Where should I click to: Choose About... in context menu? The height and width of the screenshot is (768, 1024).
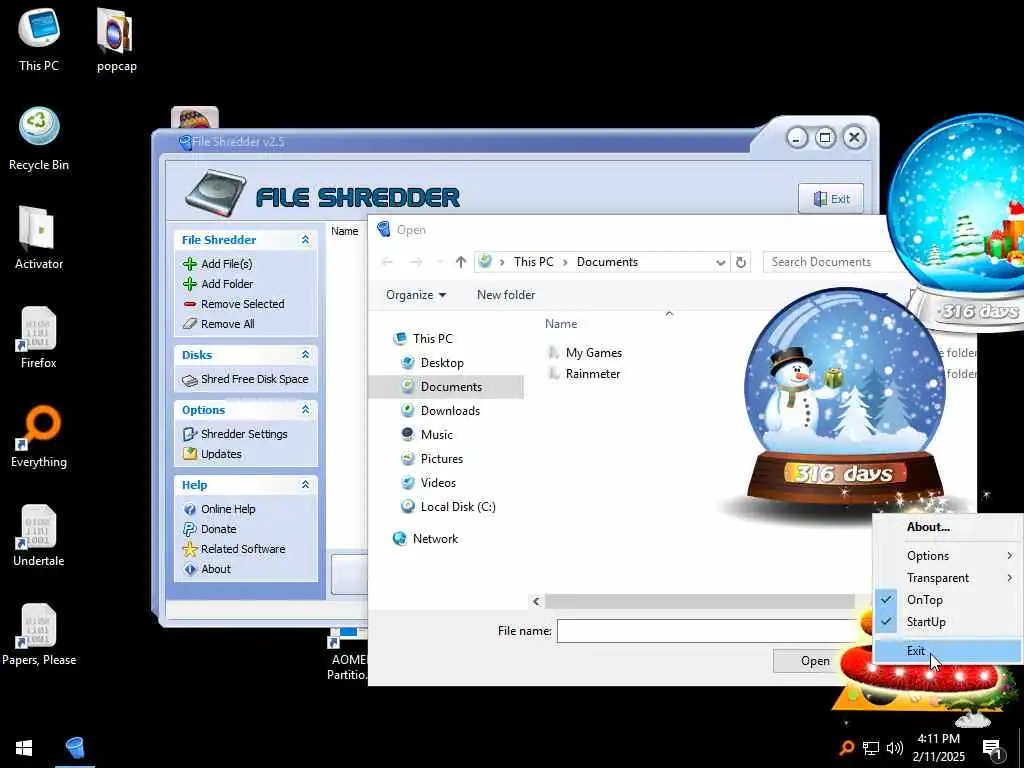coord(948,527)
